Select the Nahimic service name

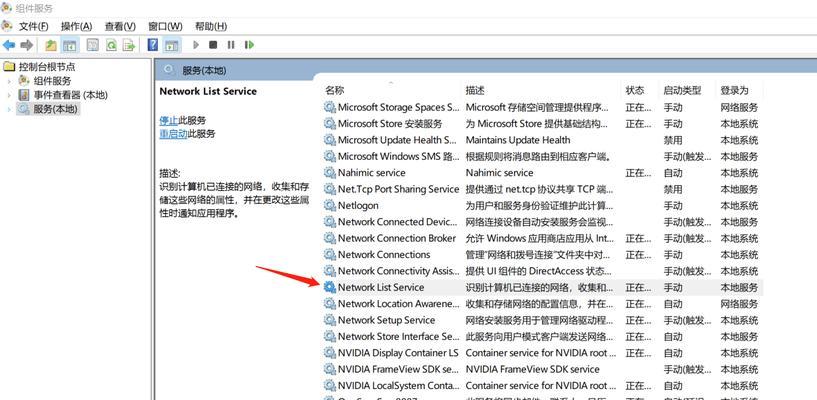click(x=372, y=172)
